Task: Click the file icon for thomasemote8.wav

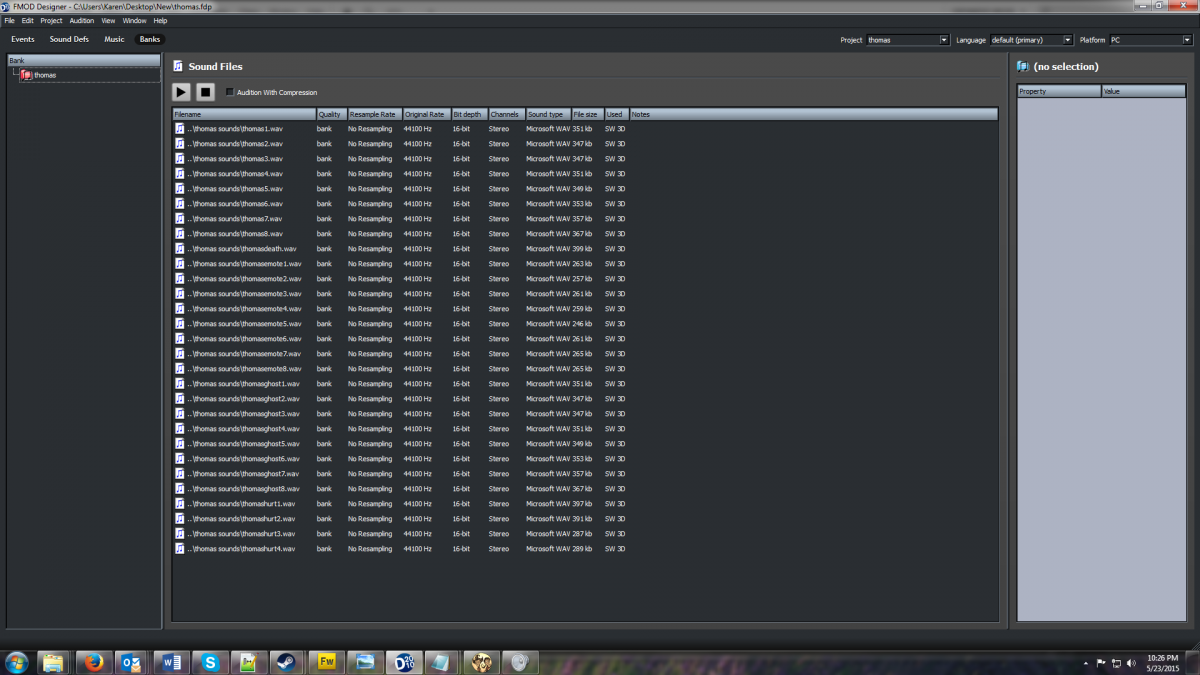Action: (x=180, y=369)
